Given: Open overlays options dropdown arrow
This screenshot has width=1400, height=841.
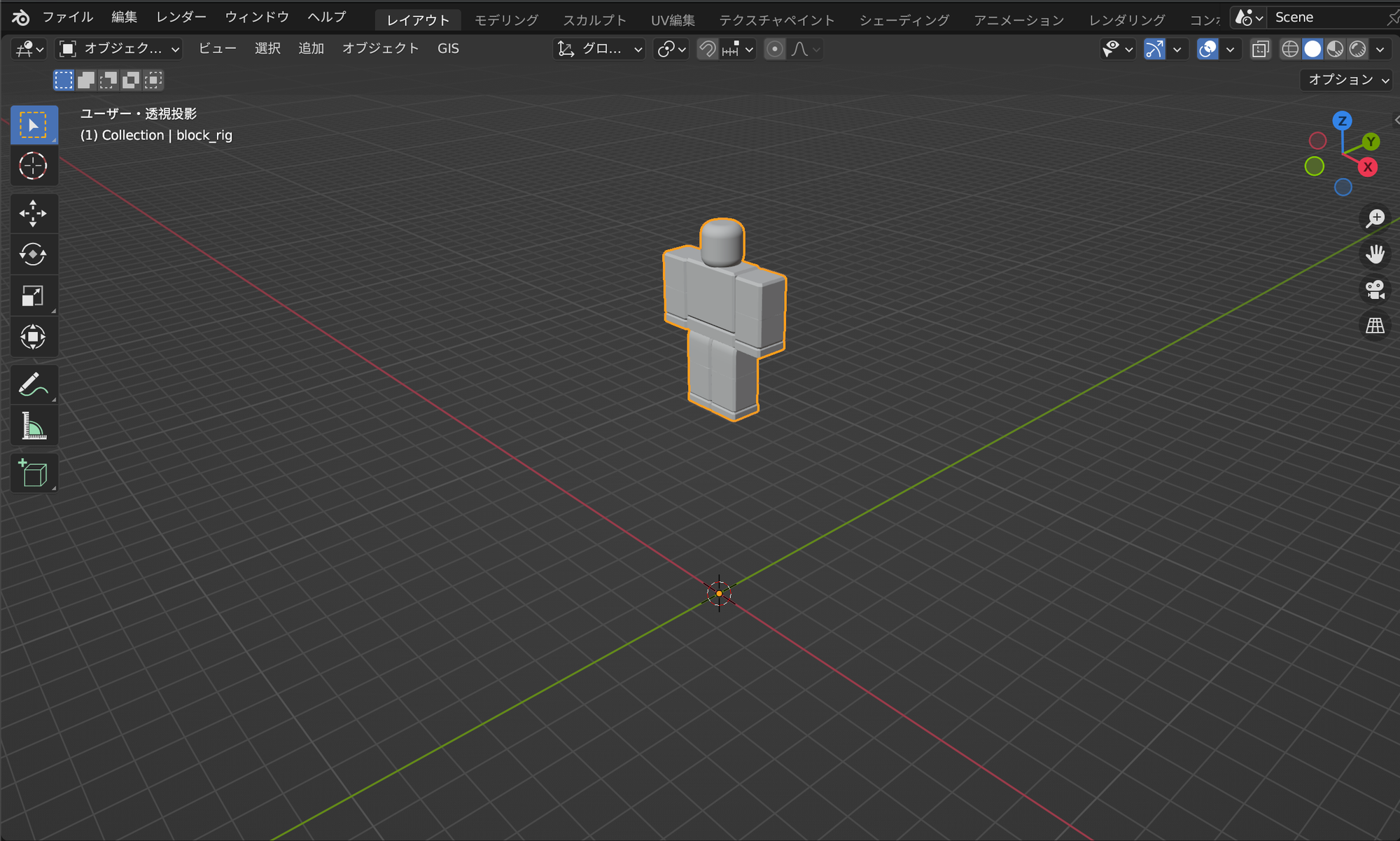Looking at the screenshot, I should point(1230,49).
